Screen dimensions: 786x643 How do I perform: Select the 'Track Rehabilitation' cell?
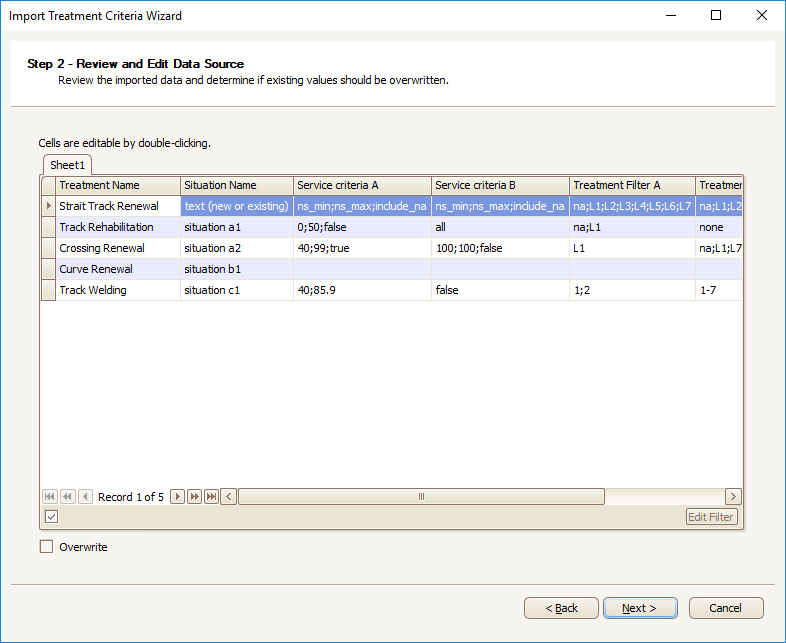118,227
